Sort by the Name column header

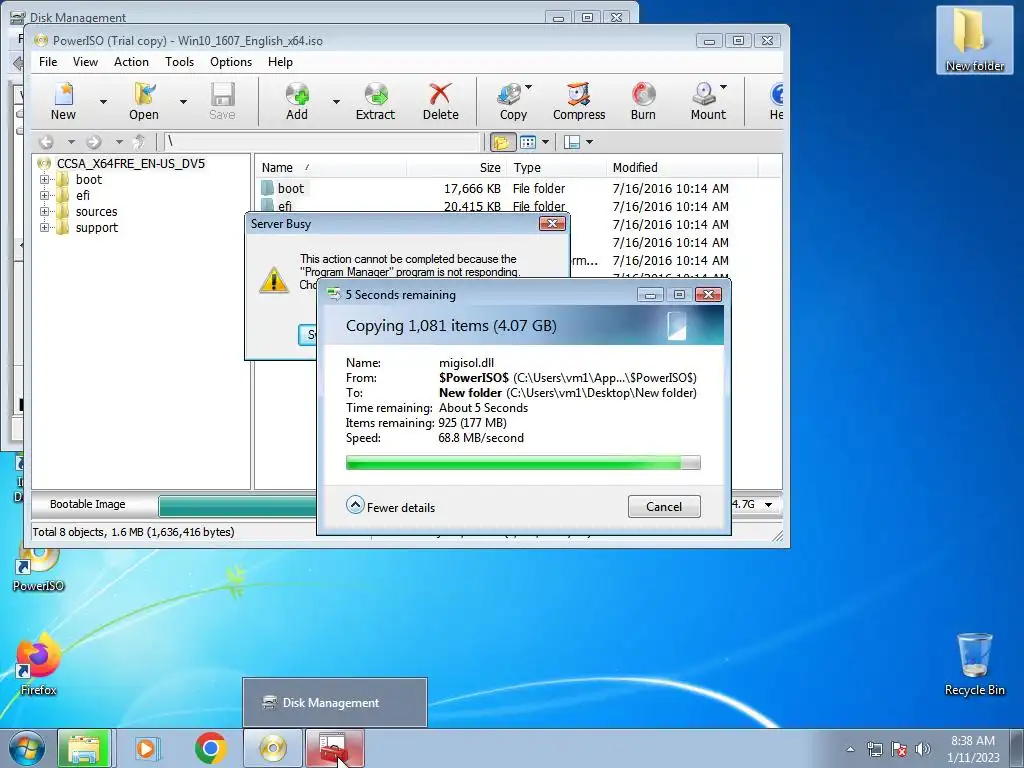pyautogui.click(x=330, y=168)
